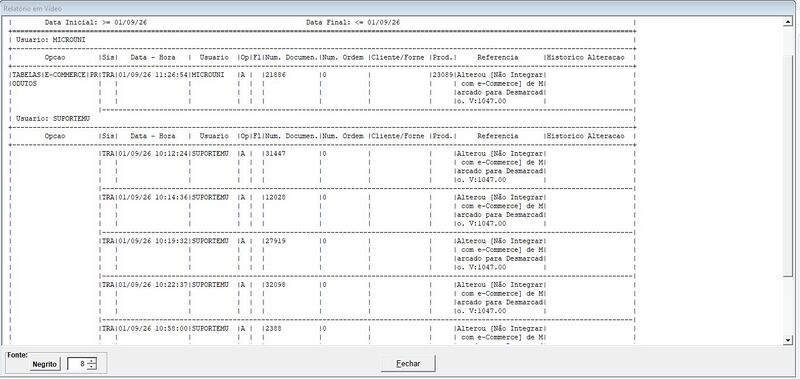Viewport: 800px width, 379px height.
Task: Click timestamp 01/09/26 10:12:24
Action: point(154,154)
